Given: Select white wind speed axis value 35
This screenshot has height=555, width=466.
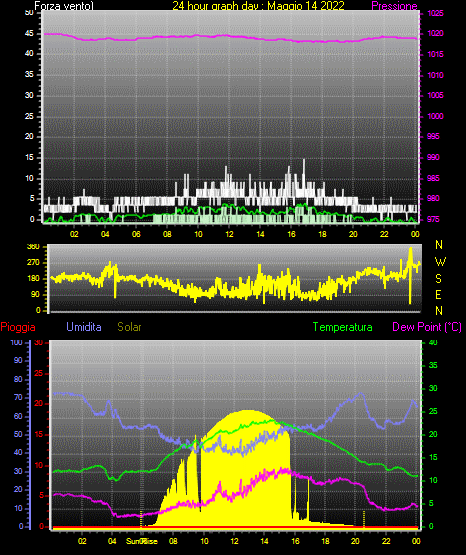Looking at the screenshot, I should [x=29, y=75].
